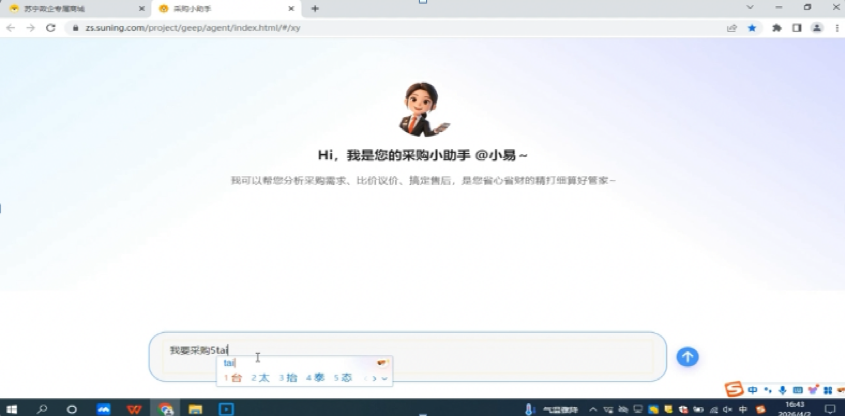845x416 pixels.
Task: View site security lock info
Action: coord(75,28)
